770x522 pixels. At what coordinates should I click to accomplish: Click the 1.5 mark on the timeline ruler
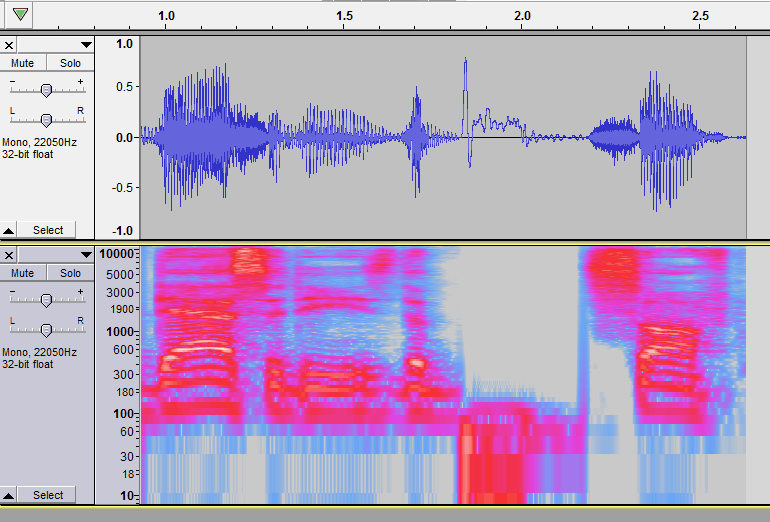[x=344, y=16]
